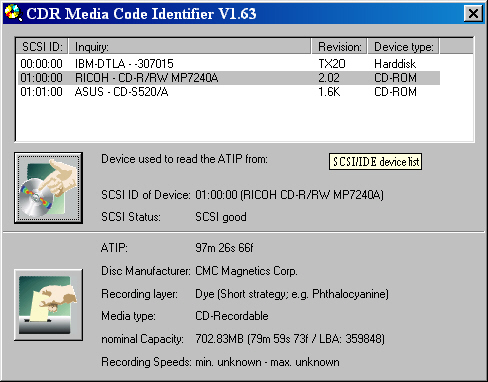This screenshot has height=382, width=488.
Task: Click the SCSI/IDE device list tooltip
Action: pos(375,162)
